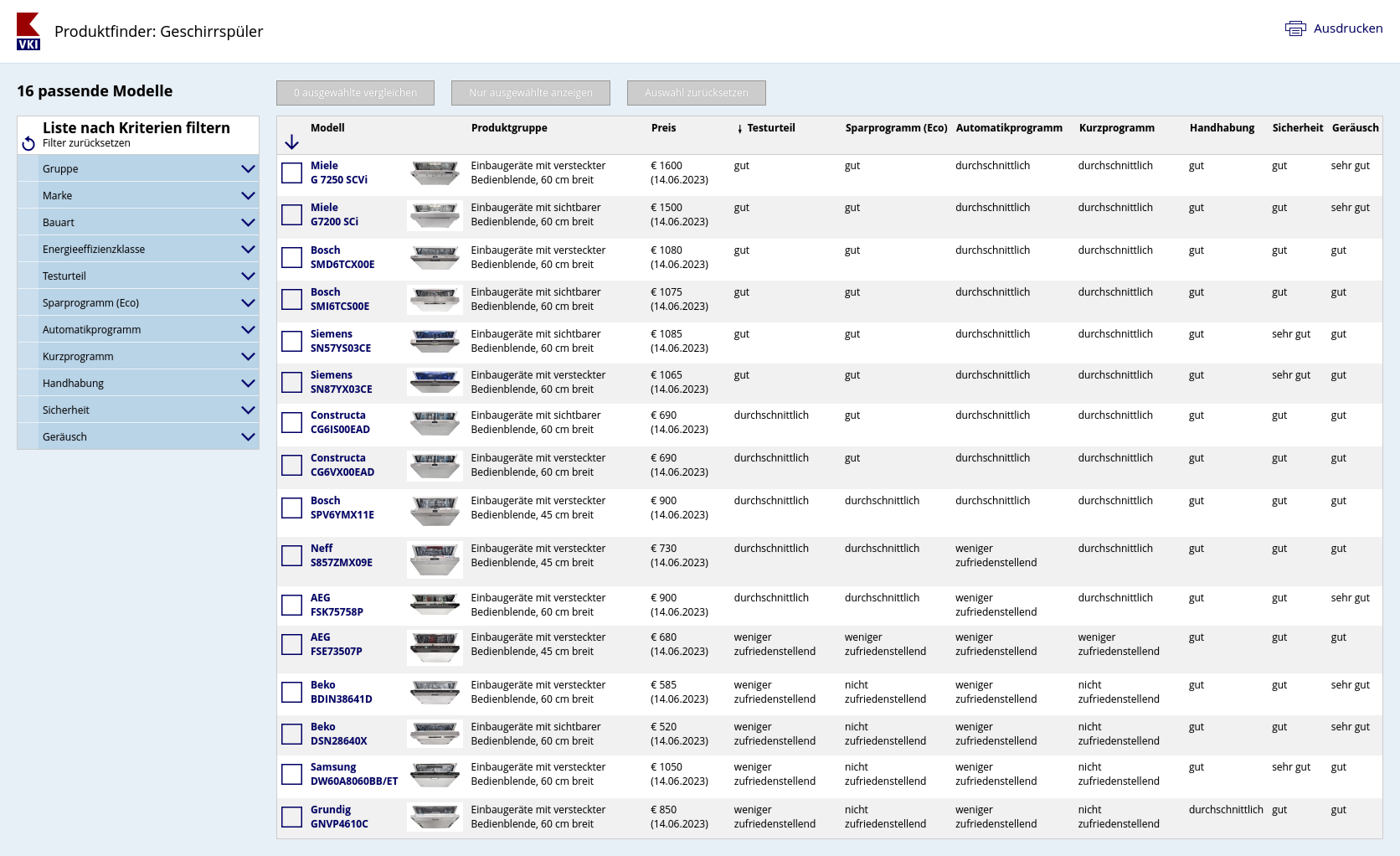Expand the Marke filter
The image size is (1400, 856).
click(138, 195)
